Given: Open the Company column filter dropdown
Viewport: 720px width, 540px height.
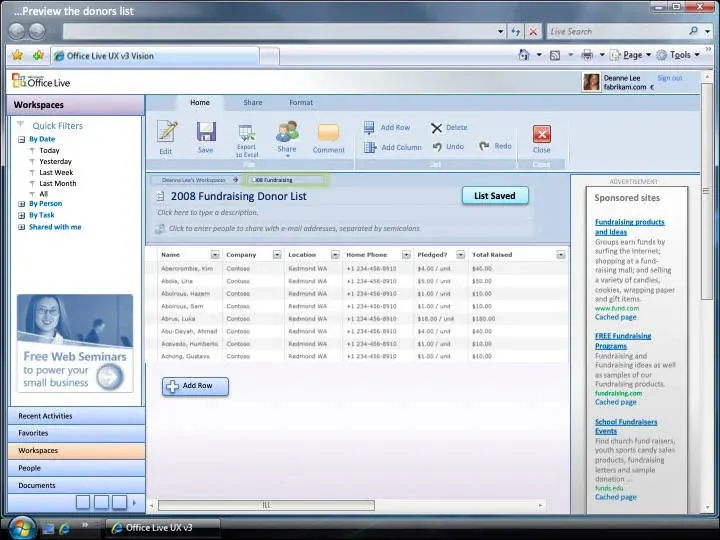Looking at the screenshot, I should click(x=277, y=255).
